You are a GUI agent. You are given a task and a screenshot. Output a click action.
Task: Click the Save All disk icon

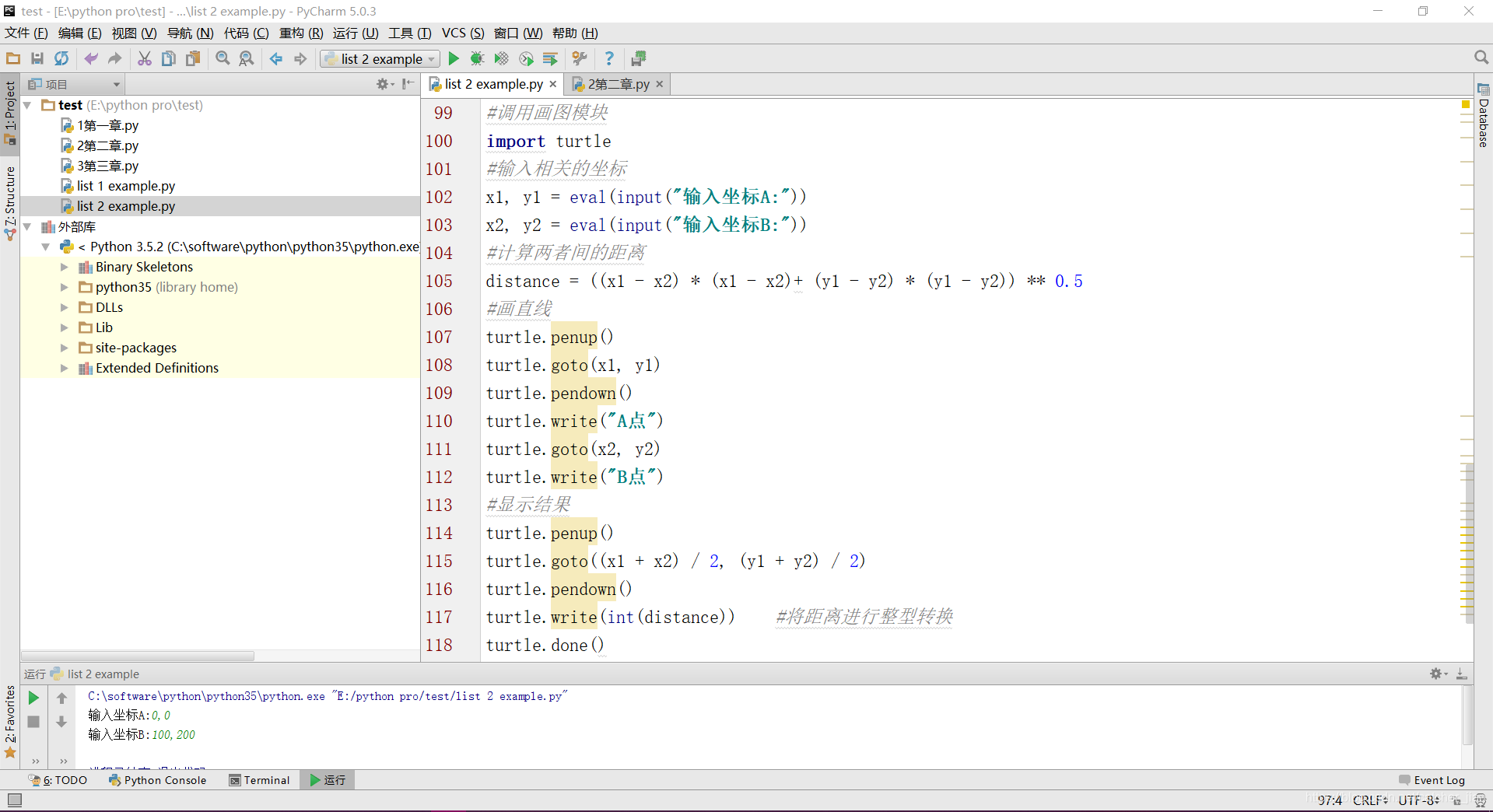tap(37, 58)
